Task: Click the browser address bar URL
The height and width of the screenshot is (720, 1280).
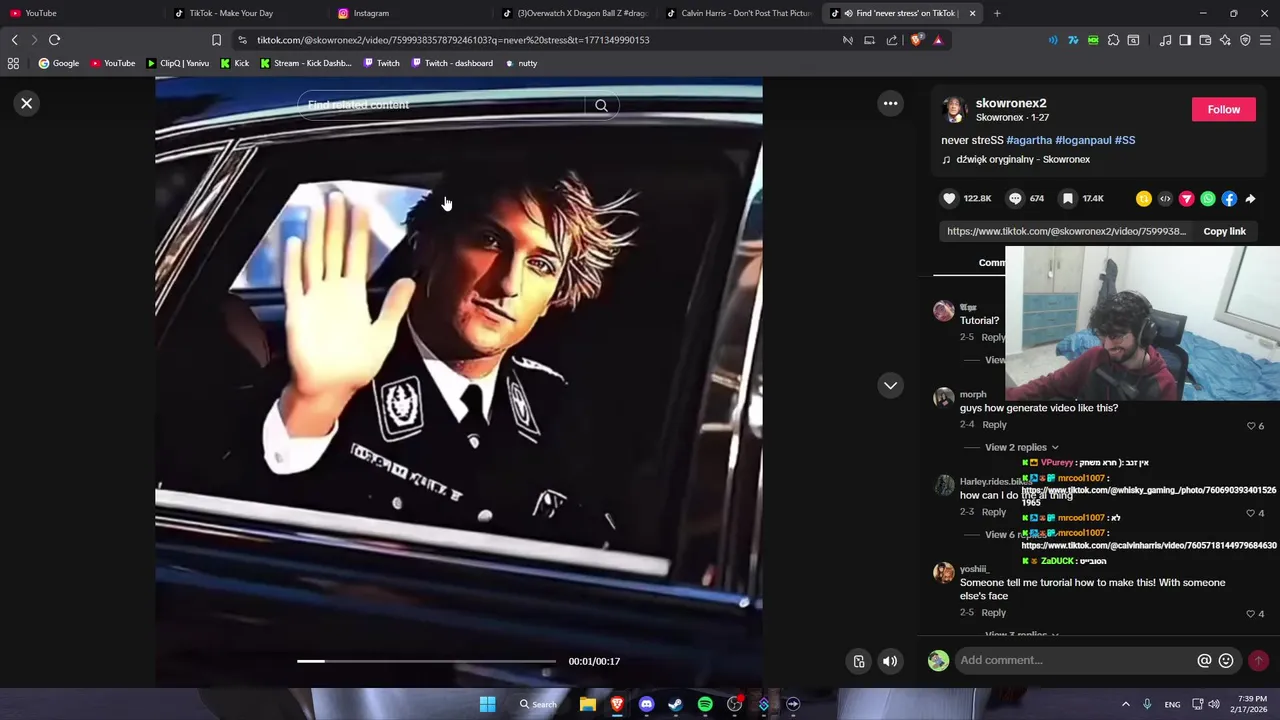Action: click(x=453, y=40)
